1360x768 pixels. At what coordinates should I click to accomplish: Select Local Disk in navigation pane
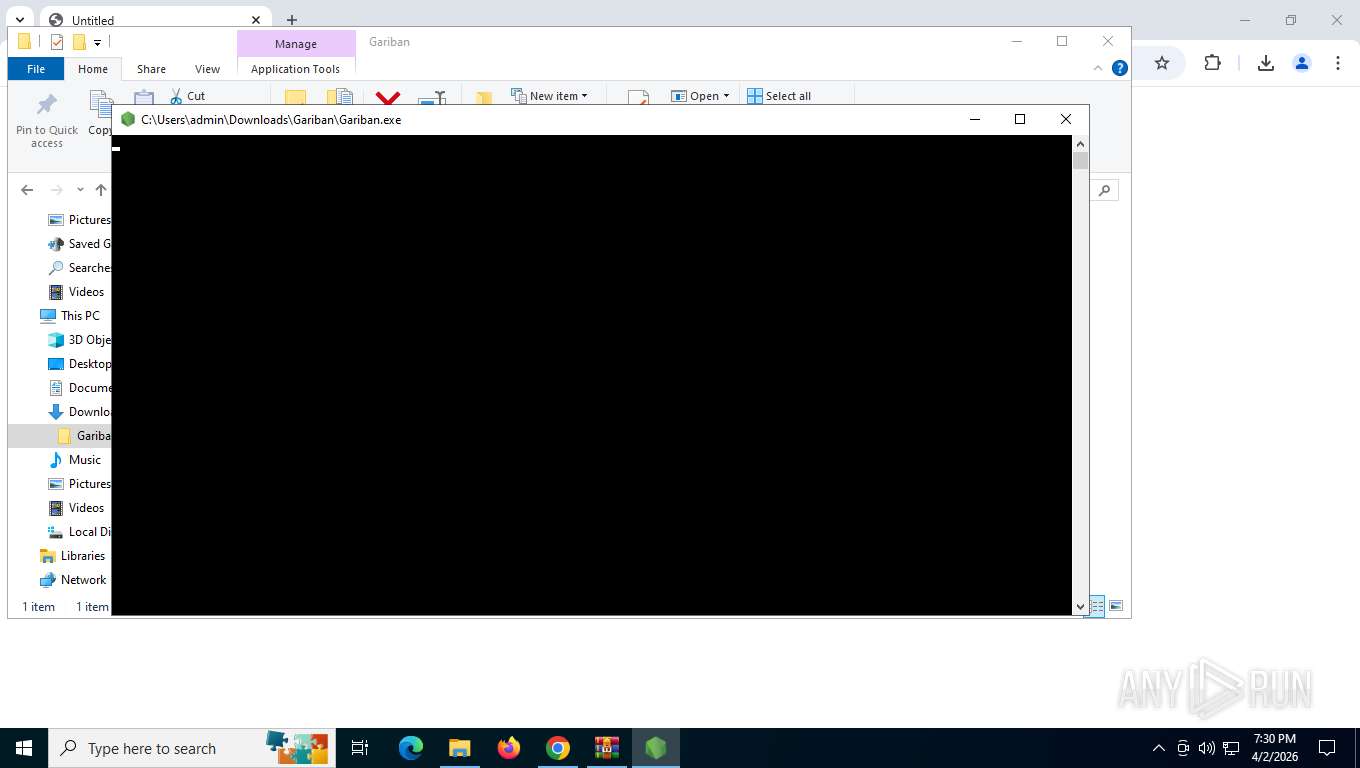tap(79, 532)
